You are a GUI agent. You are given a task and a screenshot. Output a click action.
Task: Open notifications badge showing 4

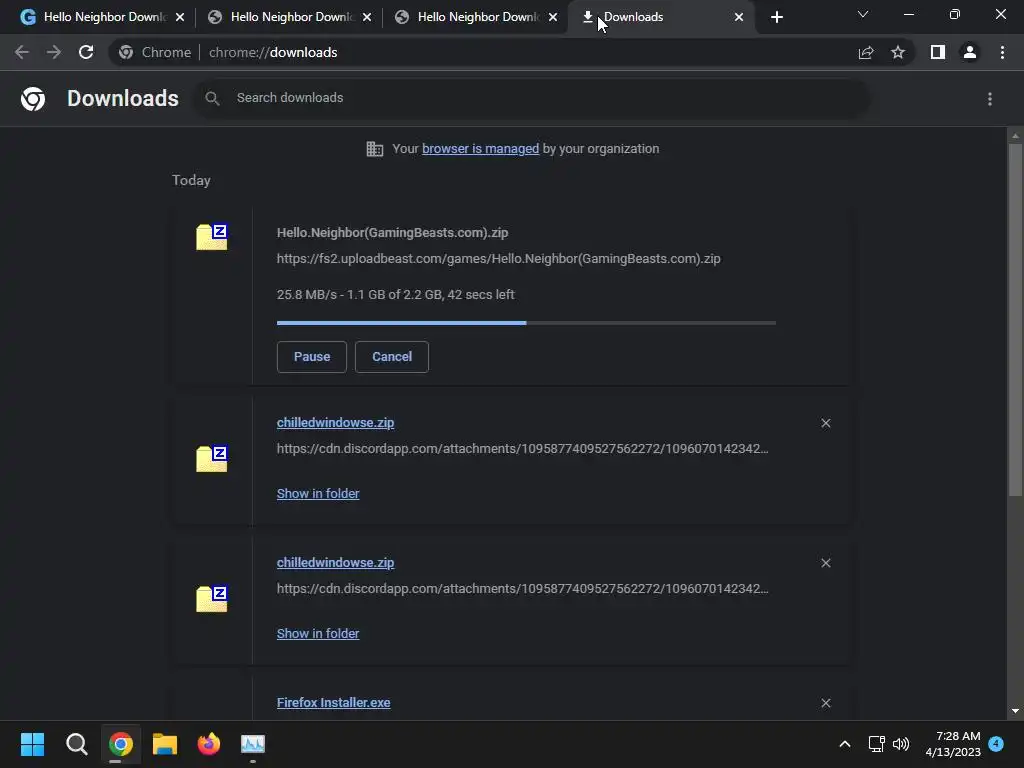(x=996, y=743)
